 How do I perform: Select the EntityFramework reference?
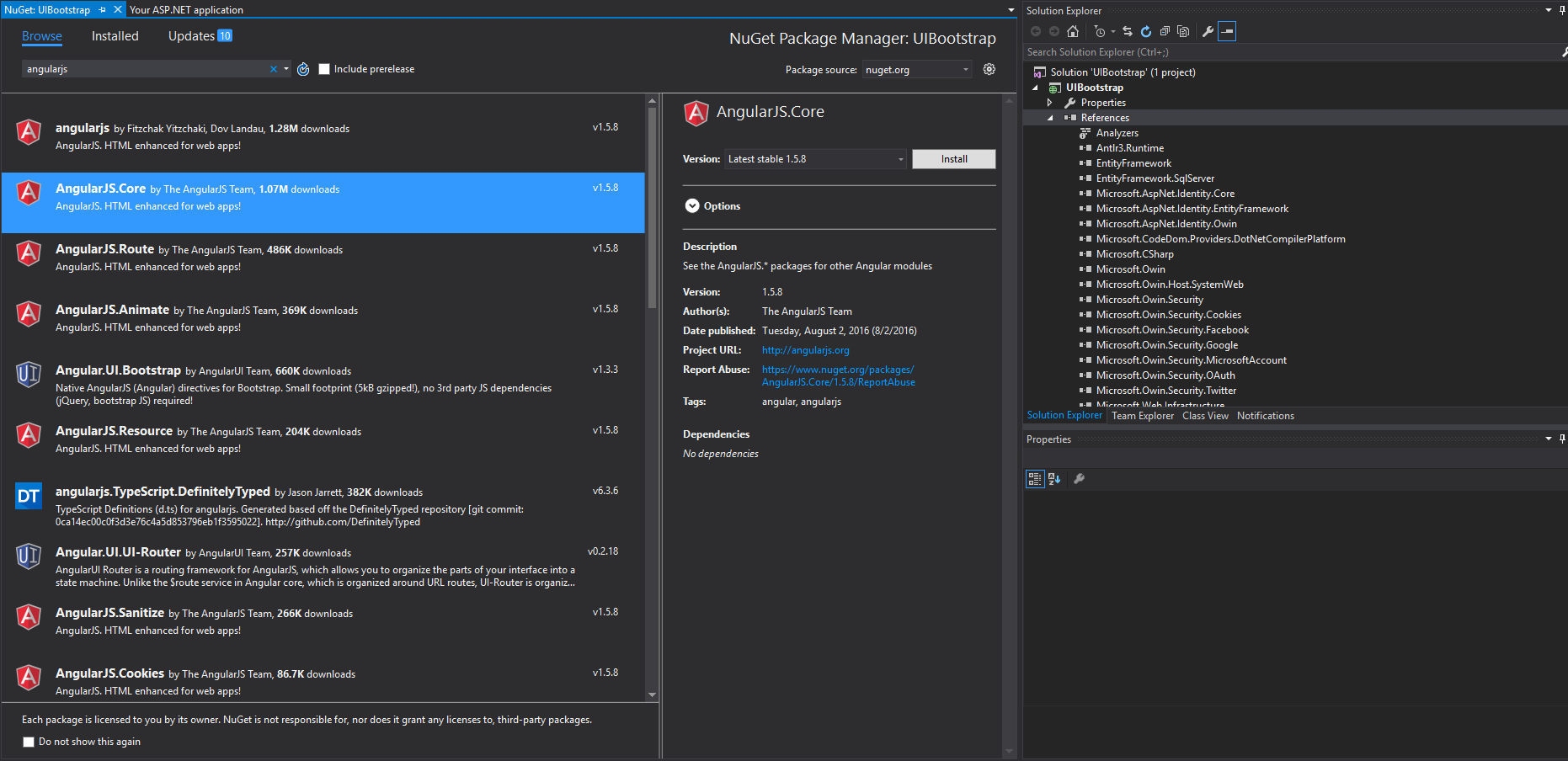pyautogui.click(x=1133, y=163)
